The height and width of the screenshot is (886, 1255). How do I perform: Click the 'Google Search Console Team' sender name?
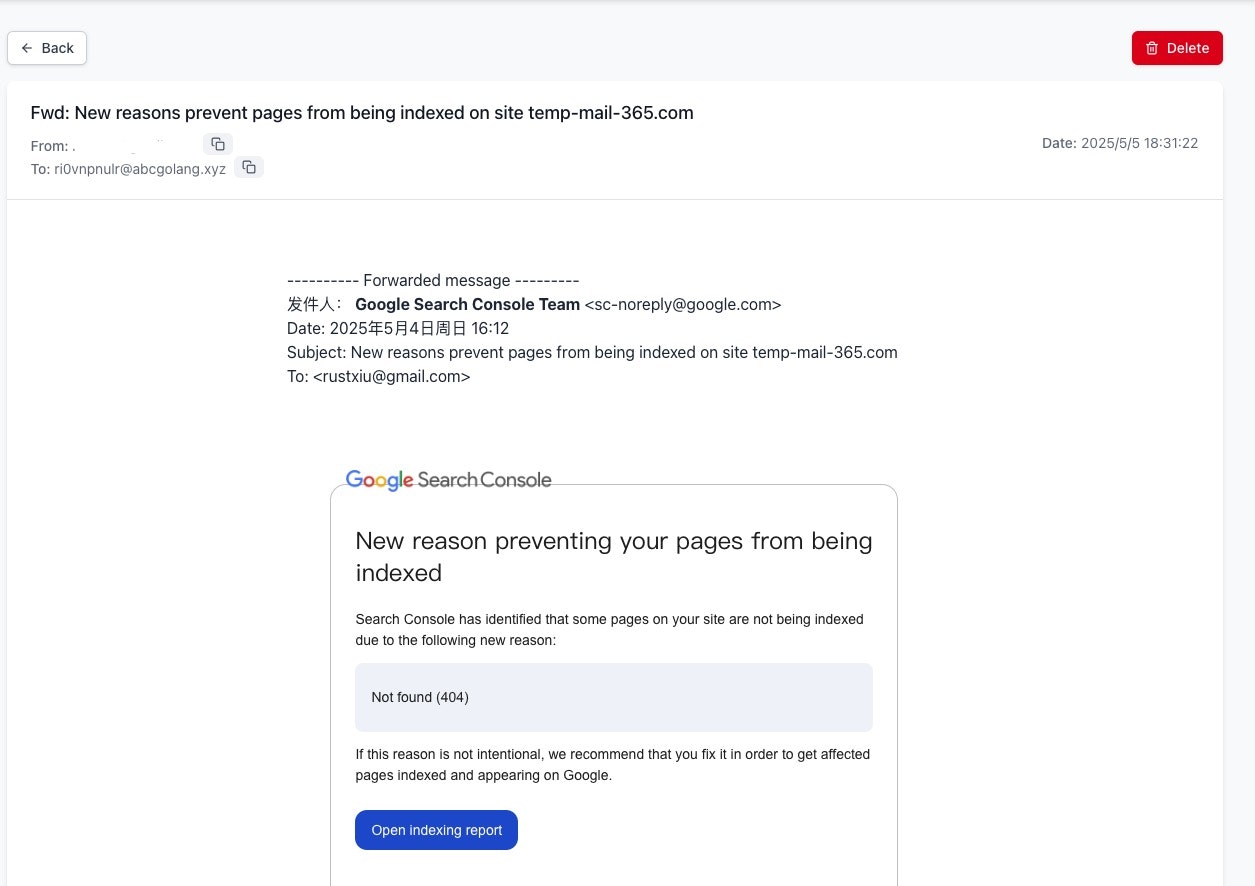tap(467, 304)
